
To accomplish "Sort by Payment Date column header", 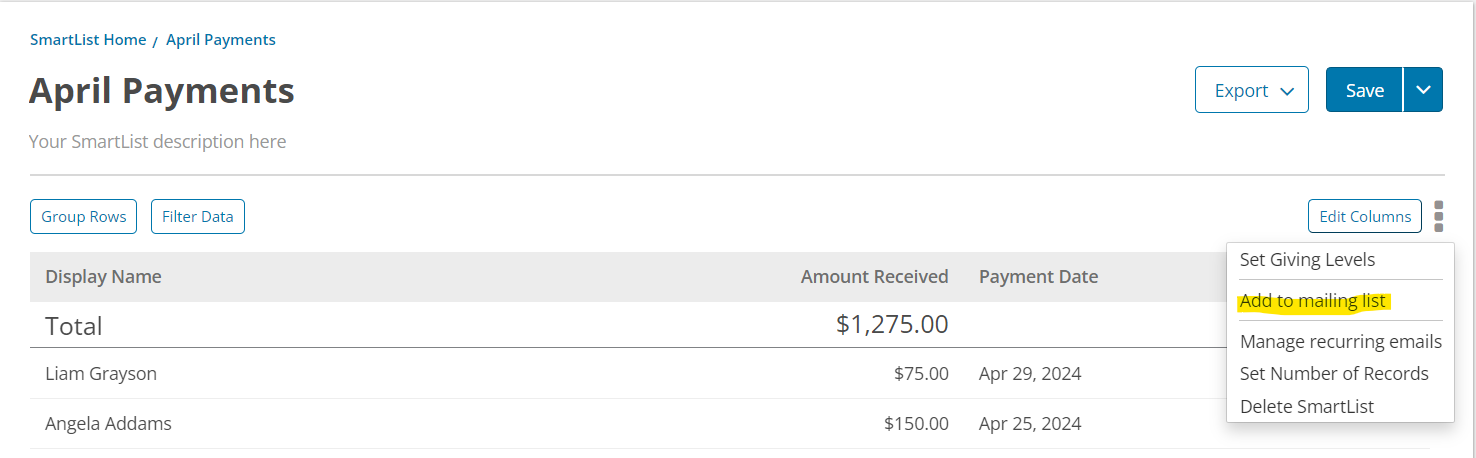I will click(1038, 277).
